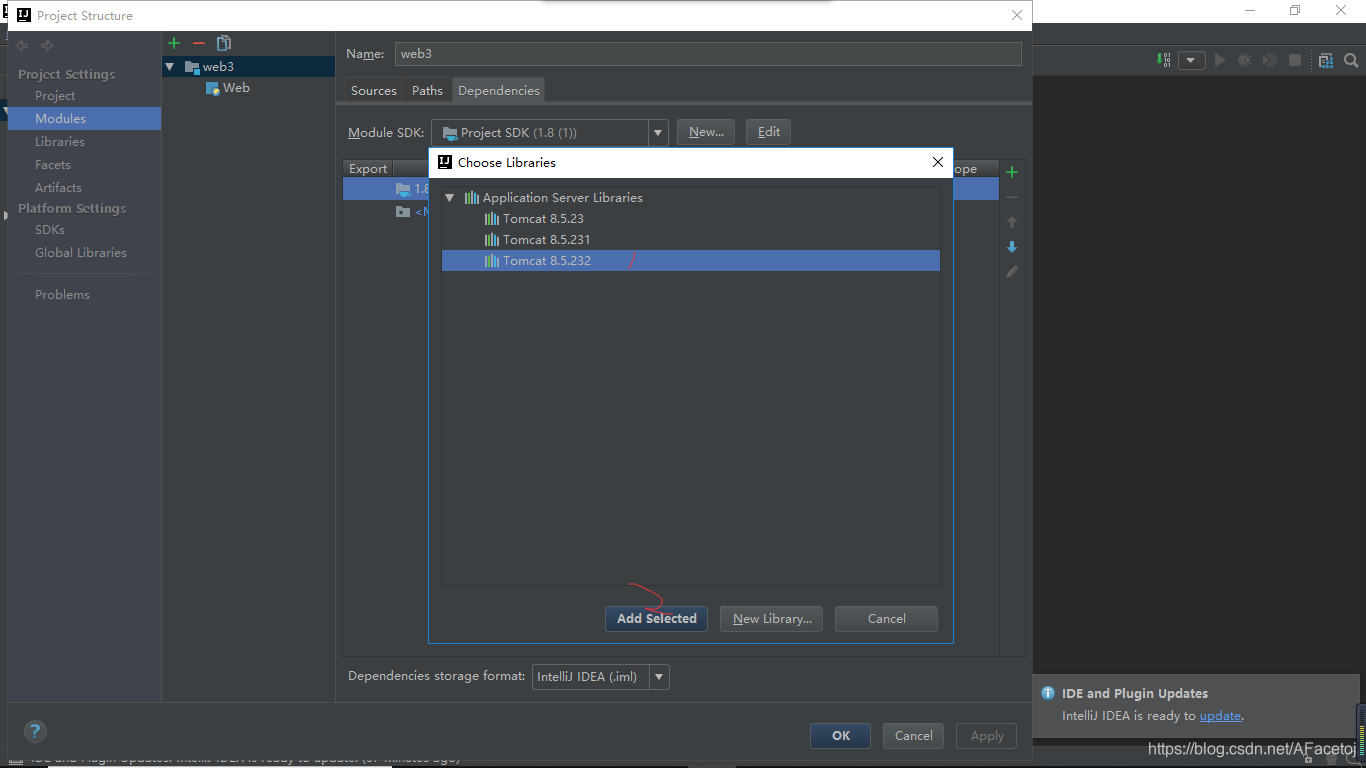This screenshot has width=1366, height=768.
Task: Switch to the Paths tab
Action: (x=427, y=90)
